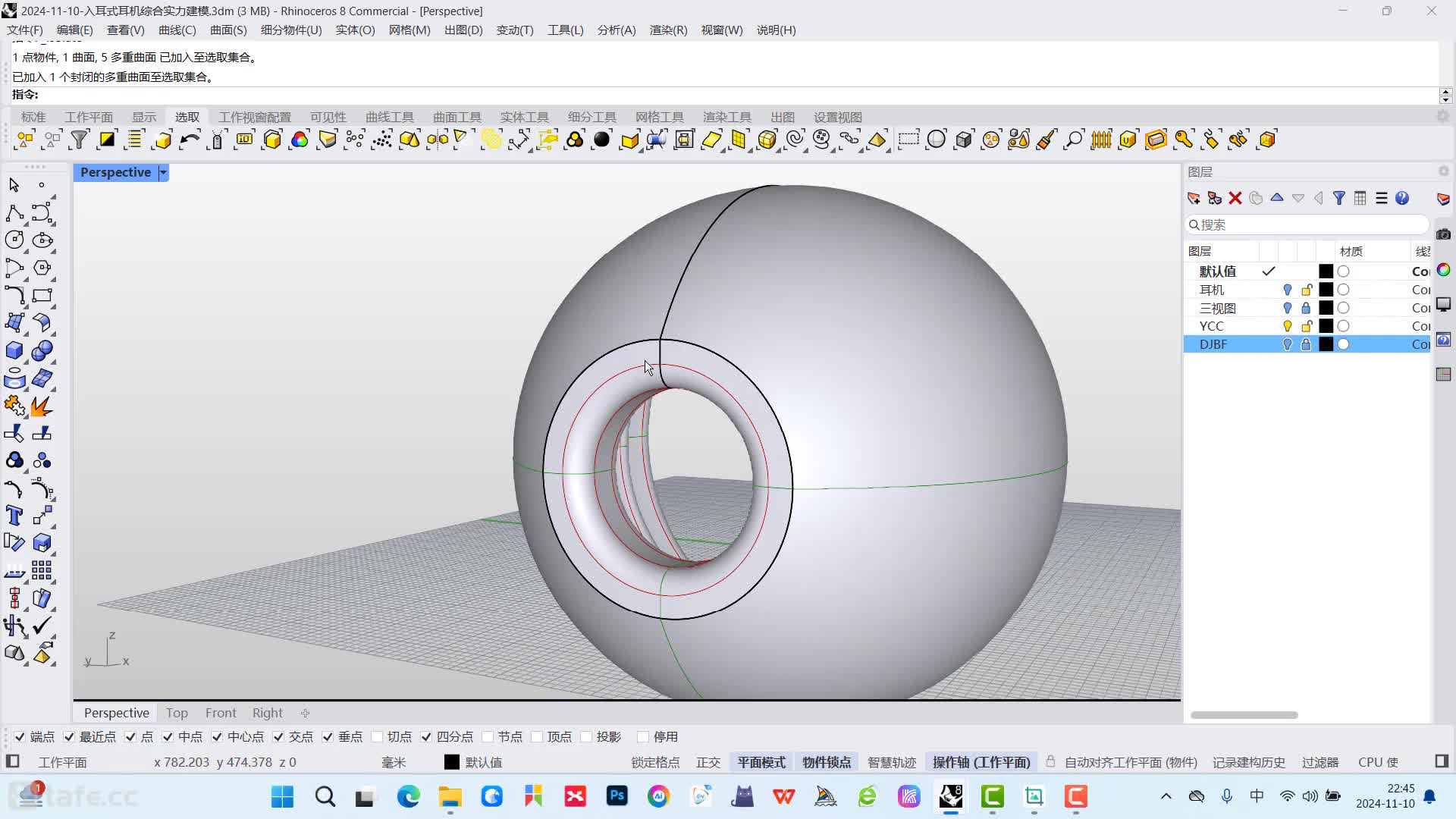Switch to Right viewport tab

coord(267,713)
